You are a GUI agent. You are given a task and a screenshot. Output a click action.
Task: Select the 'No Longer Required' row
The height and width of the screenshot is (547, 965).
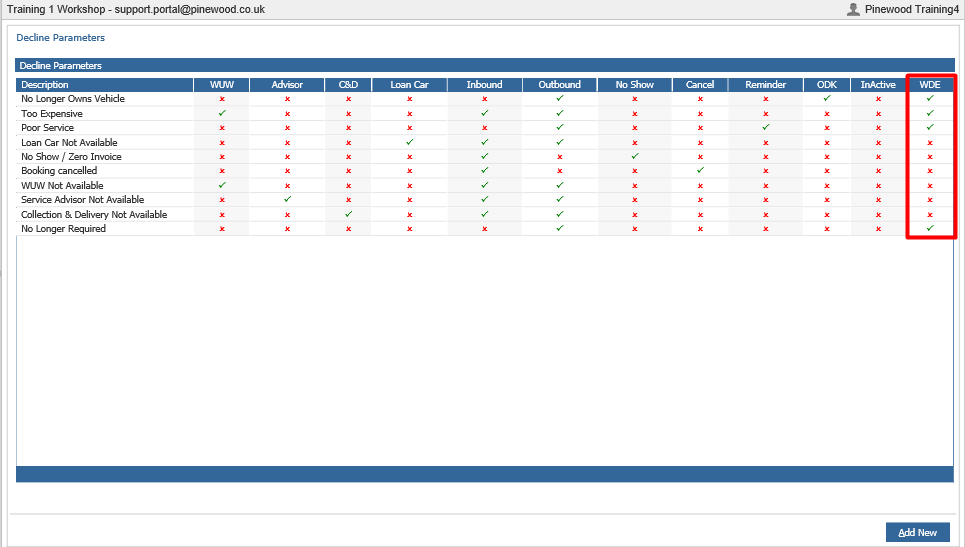485,228
